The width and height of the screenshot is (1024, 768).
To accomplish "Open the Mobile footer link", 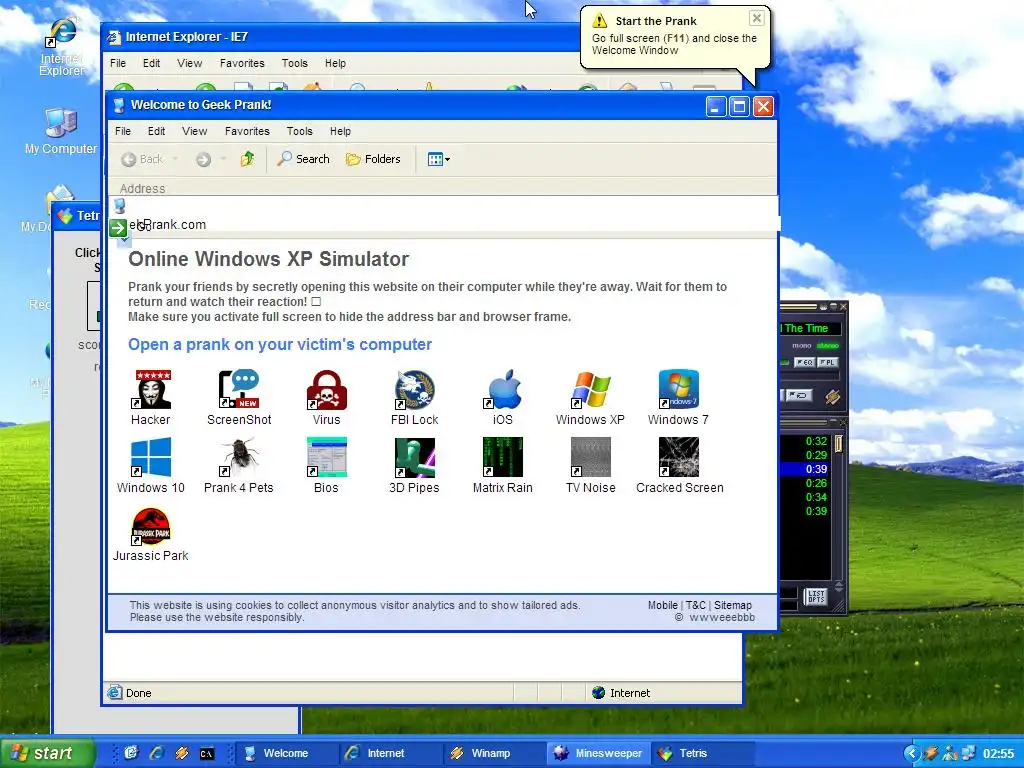I will click(662, 605).
